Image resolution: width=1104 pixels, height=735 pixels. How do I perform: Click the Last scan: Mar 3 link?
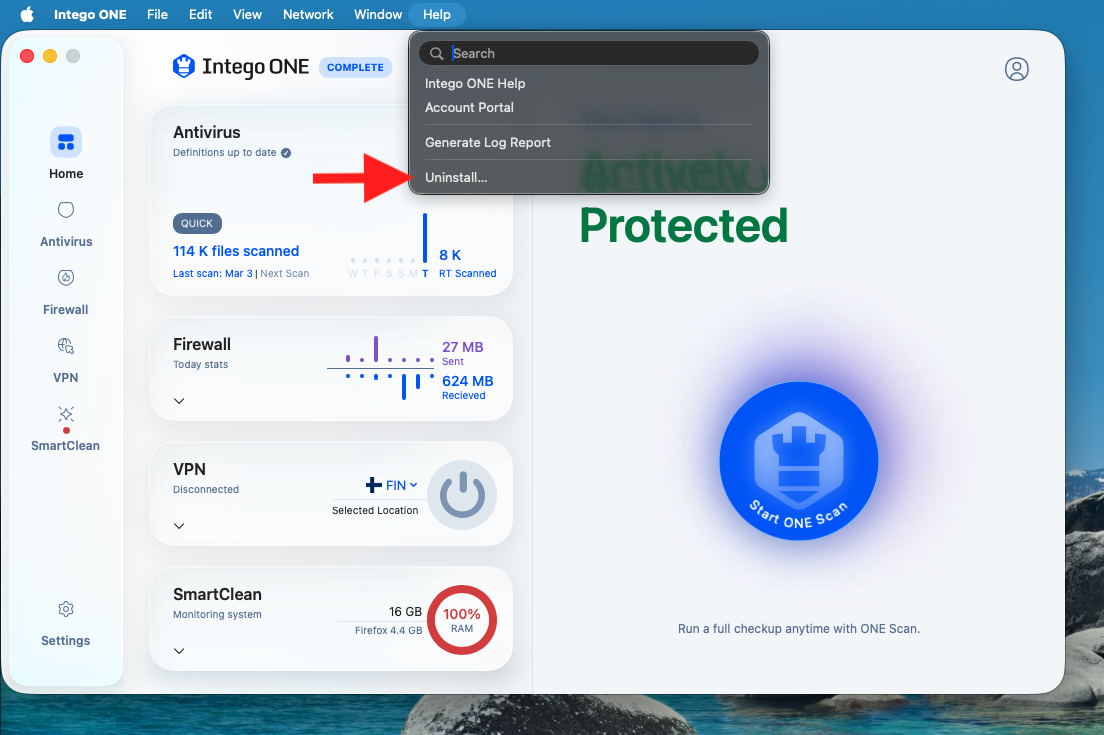coord(213,273)
